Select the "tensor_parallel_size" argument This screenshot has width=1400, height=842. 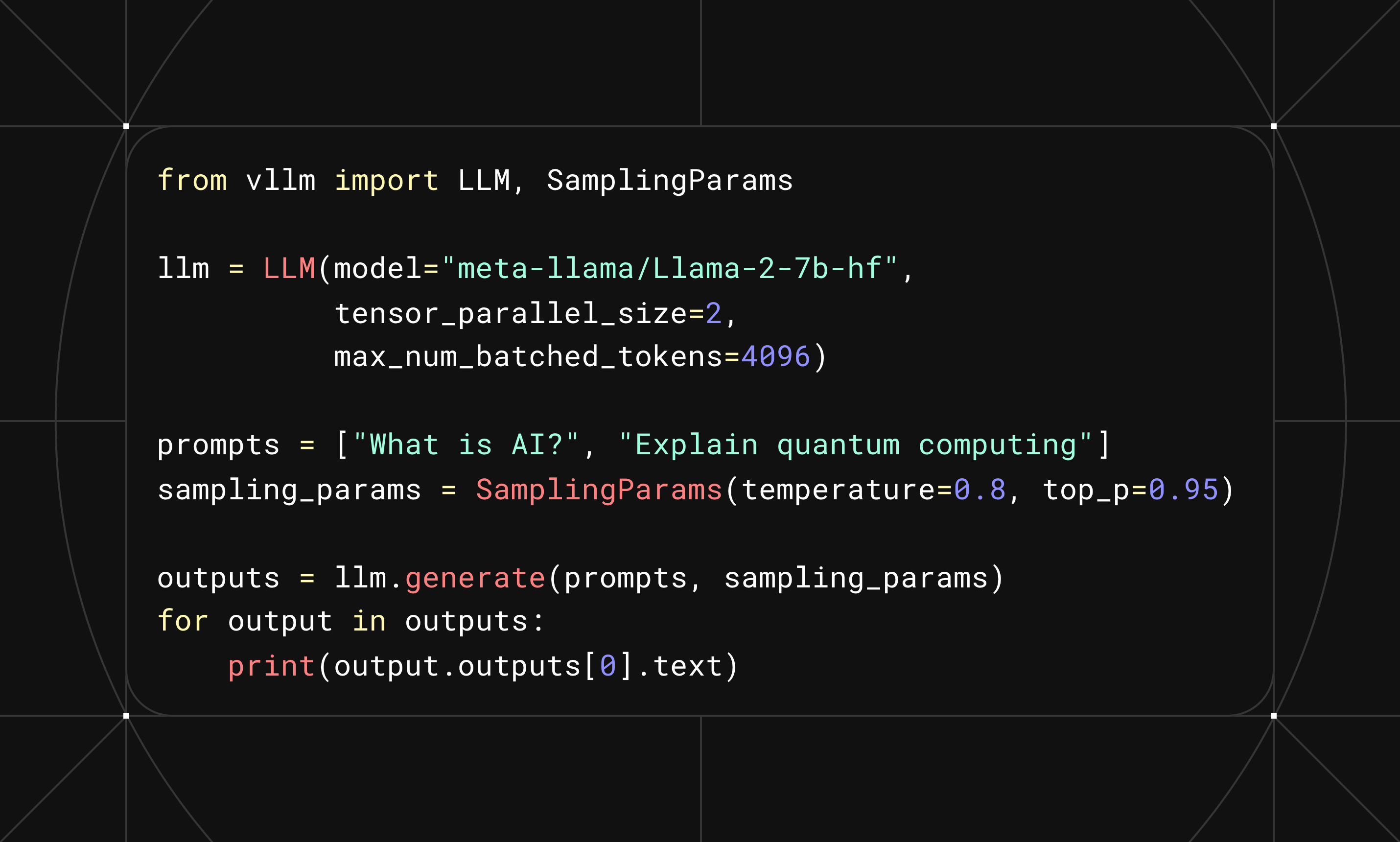point(511,314)
